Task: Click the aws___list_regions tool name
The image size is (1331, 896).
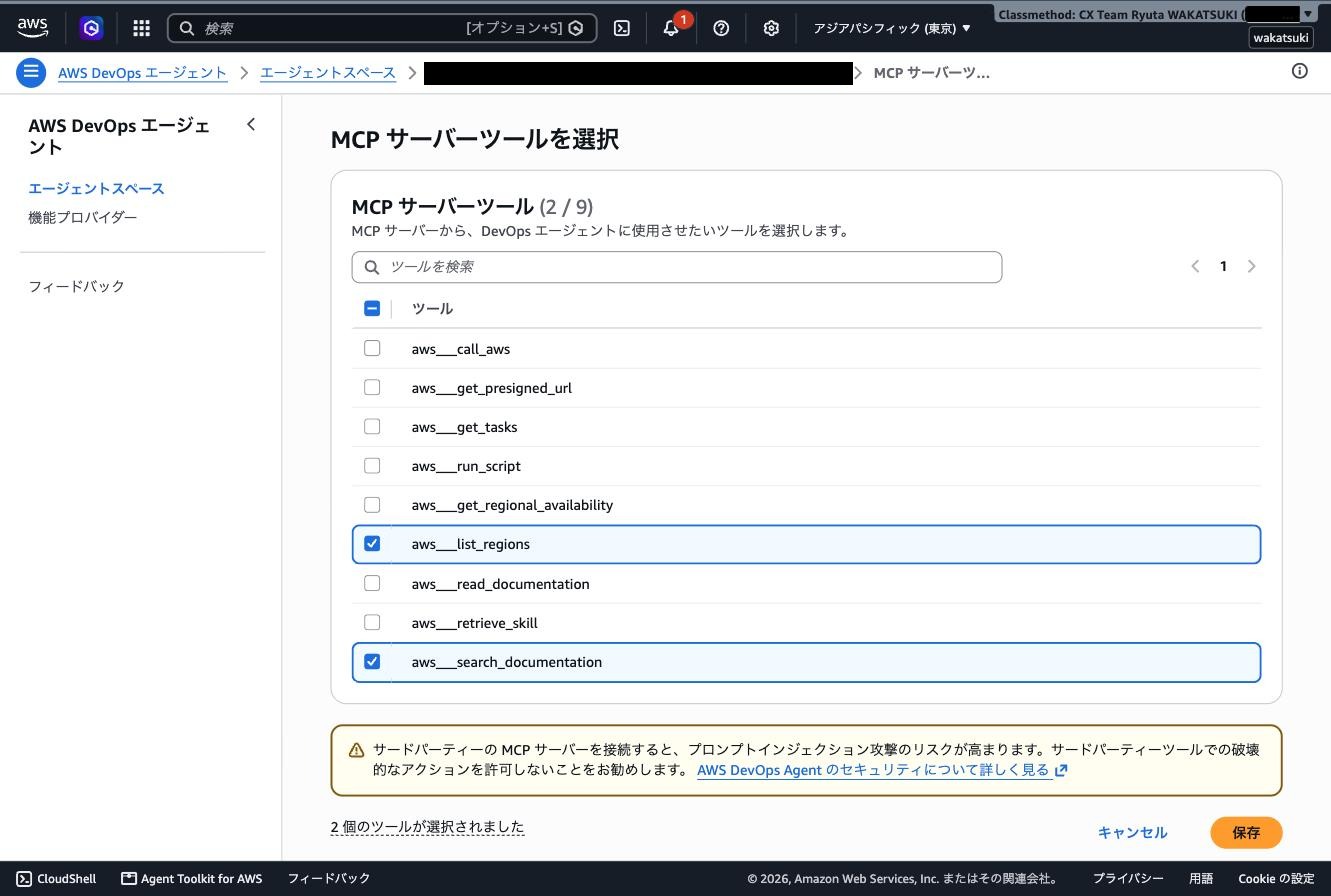Action: (x=471, y=544)
